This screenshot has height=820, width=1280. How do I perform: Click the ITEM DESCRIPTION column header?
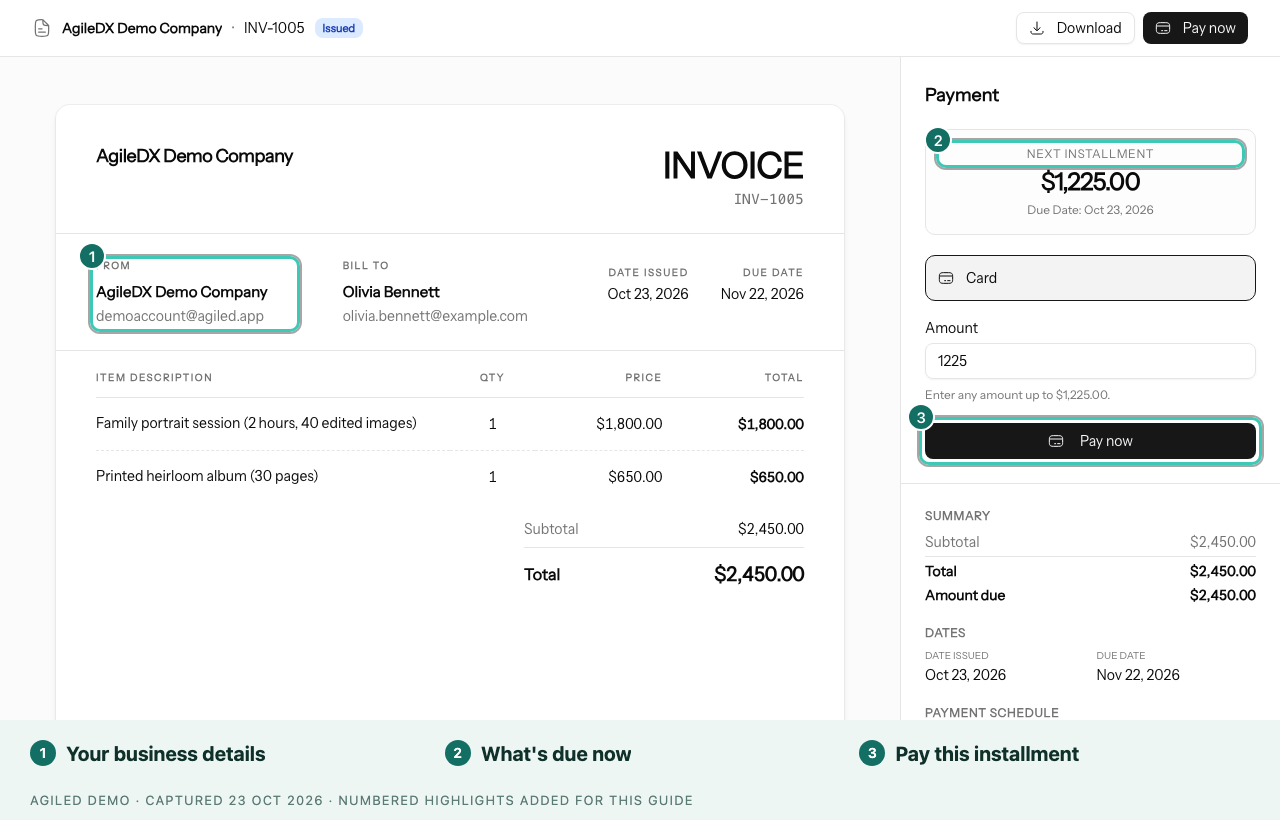(x=154, y=378)
